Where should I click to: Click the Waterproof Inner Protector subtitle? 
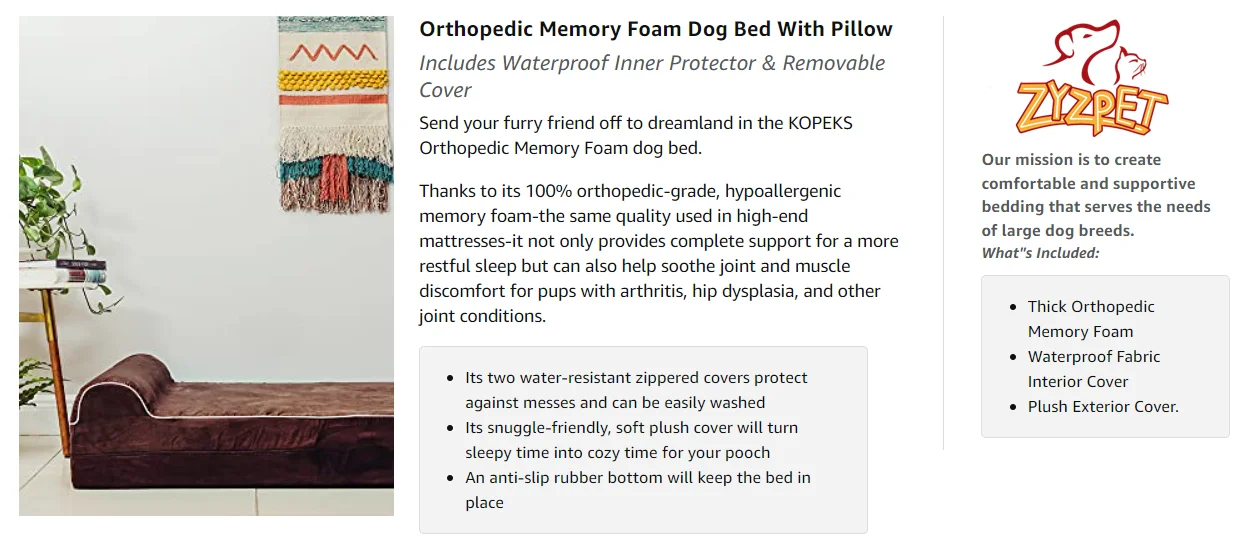coord(652,76)
